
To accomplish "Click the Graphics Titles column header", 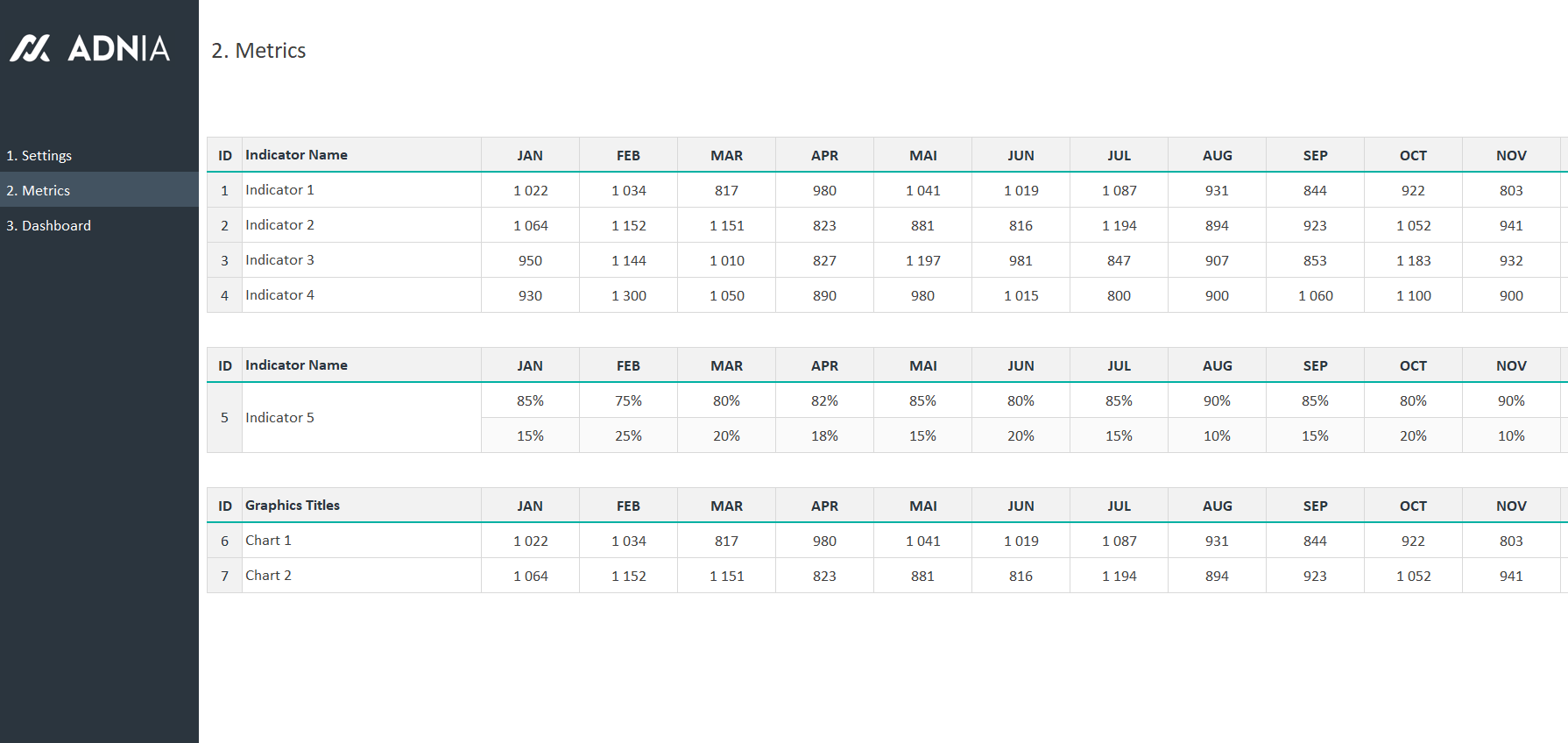I will point(293,506).
